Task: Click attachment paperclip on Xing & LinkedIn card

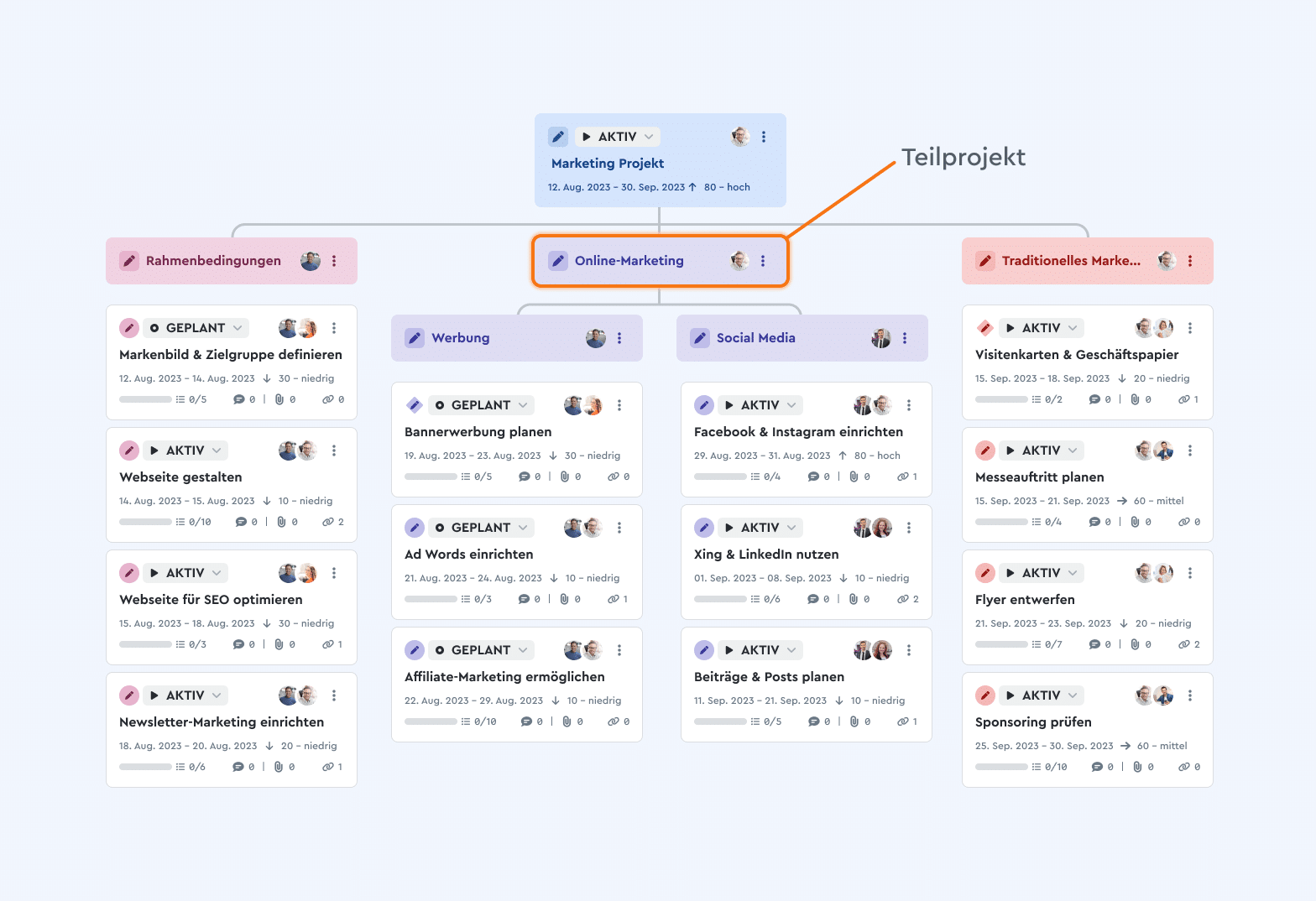Action: pos(854,599)
